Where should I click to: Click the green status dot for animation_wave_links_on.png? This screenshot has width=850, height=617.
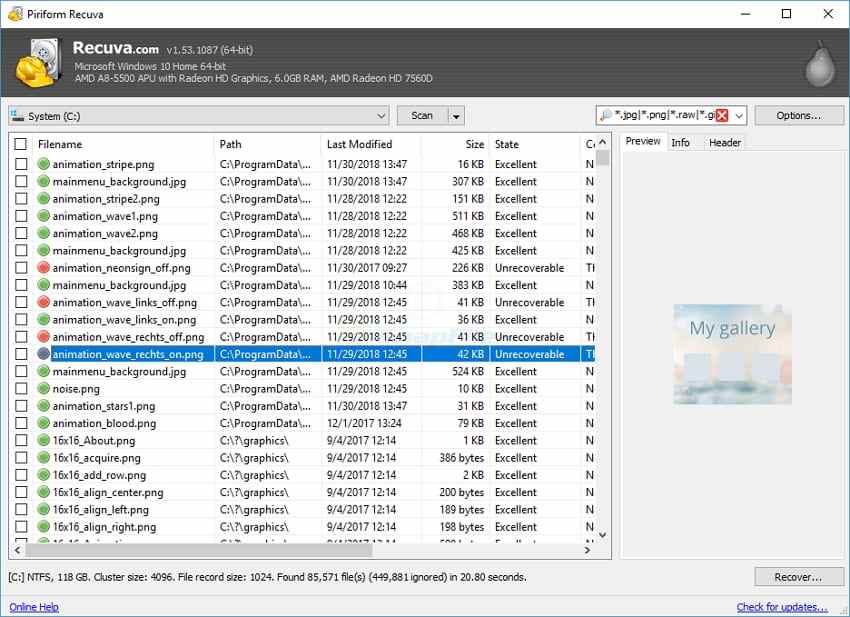point(43,319)
